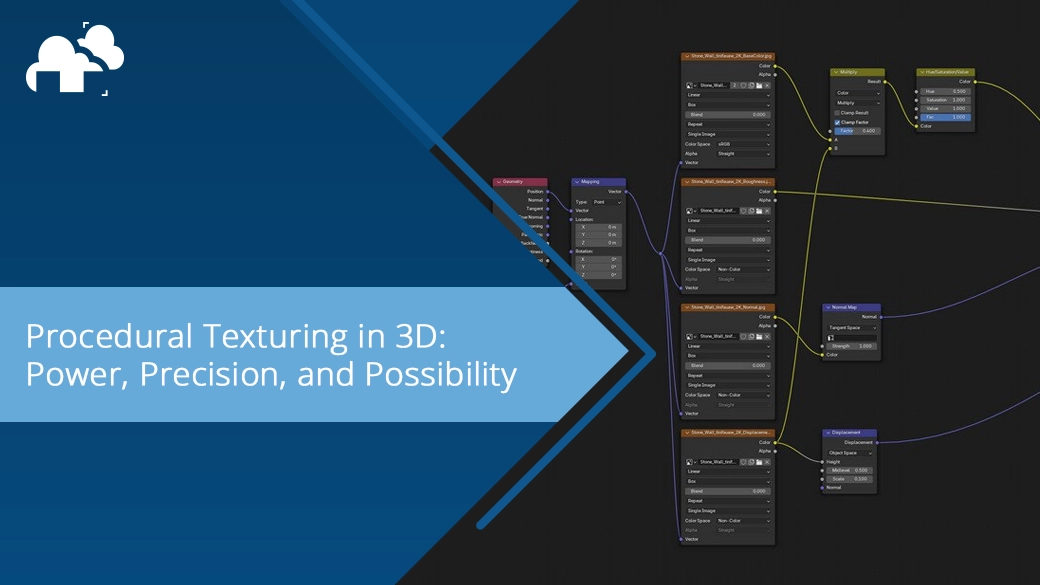Viewport: 1040px width, 585px height.
Task: Disable Clamp Factor checkbox in Multiply node
Action: click(x=837, y=123)
